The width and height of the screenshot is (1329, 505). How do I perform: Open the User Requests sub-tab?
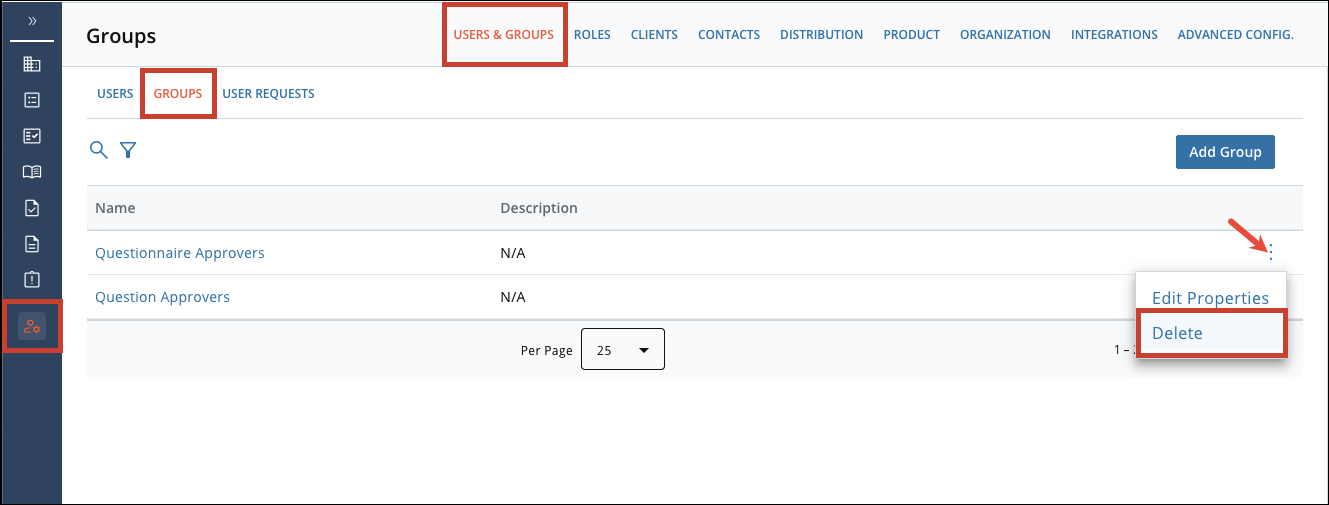click(x=268, y=93)
